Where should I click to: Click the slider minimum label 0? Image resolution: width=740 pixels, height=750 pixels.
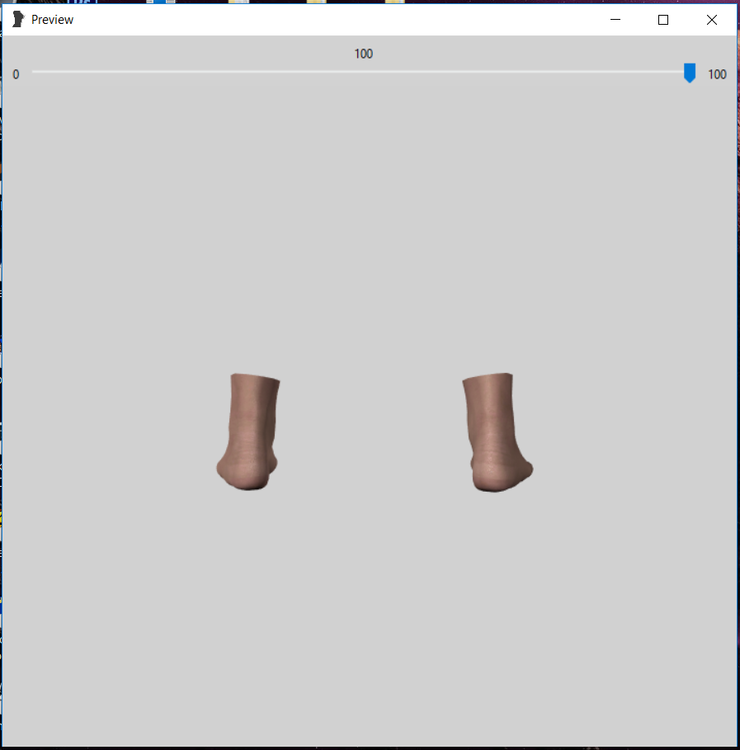(16, 74)
